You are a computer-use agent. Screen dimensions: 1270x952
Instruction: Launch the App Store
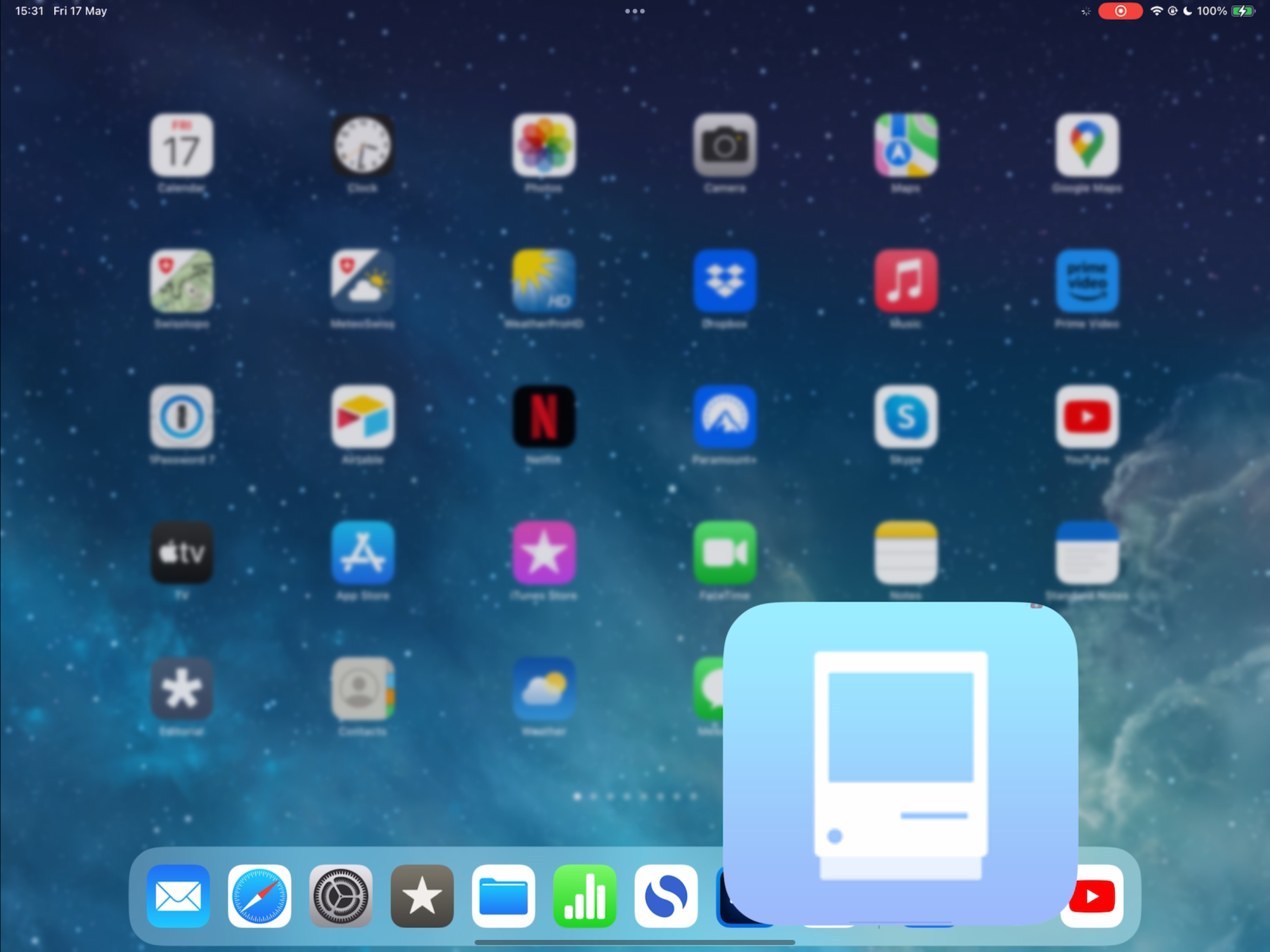tap(363, 553)
